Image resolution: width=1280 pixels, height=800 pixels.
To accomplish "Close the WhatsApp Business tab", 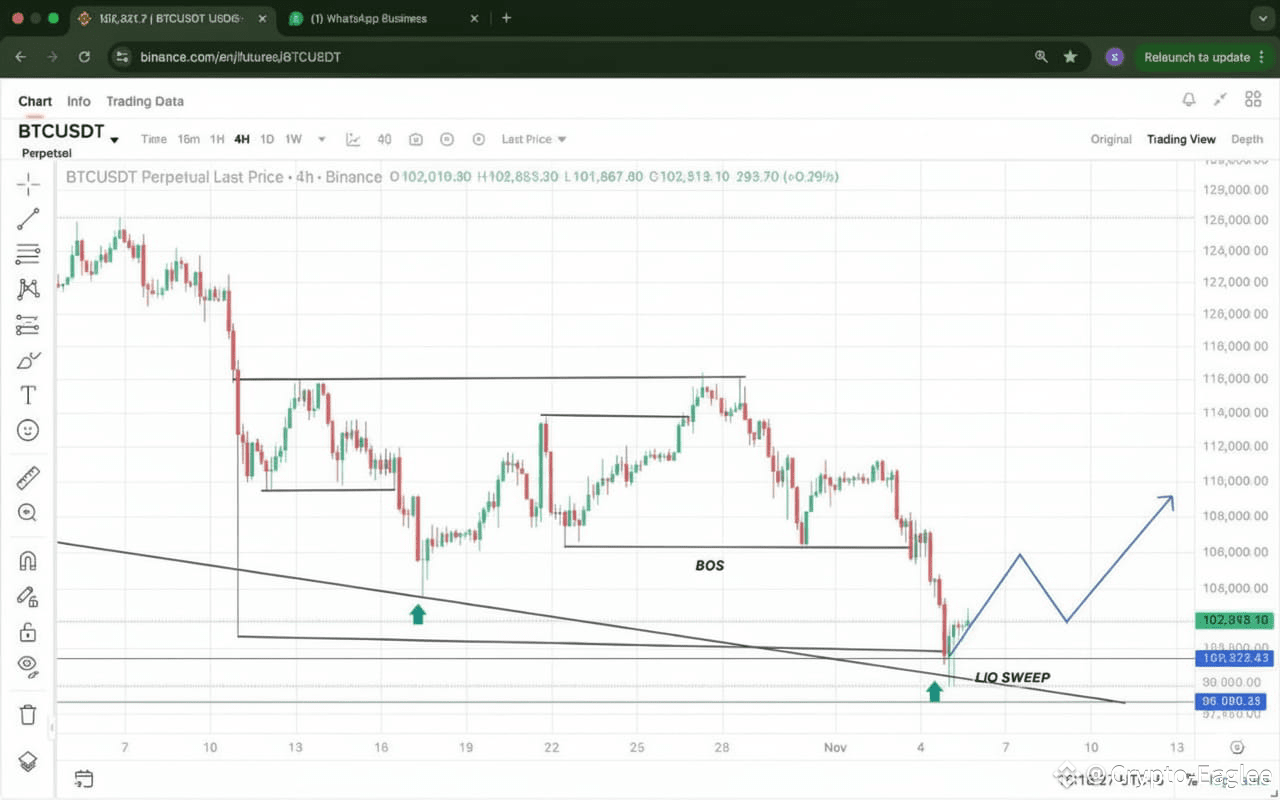I will pyautogui.click(x=475, y=19).
